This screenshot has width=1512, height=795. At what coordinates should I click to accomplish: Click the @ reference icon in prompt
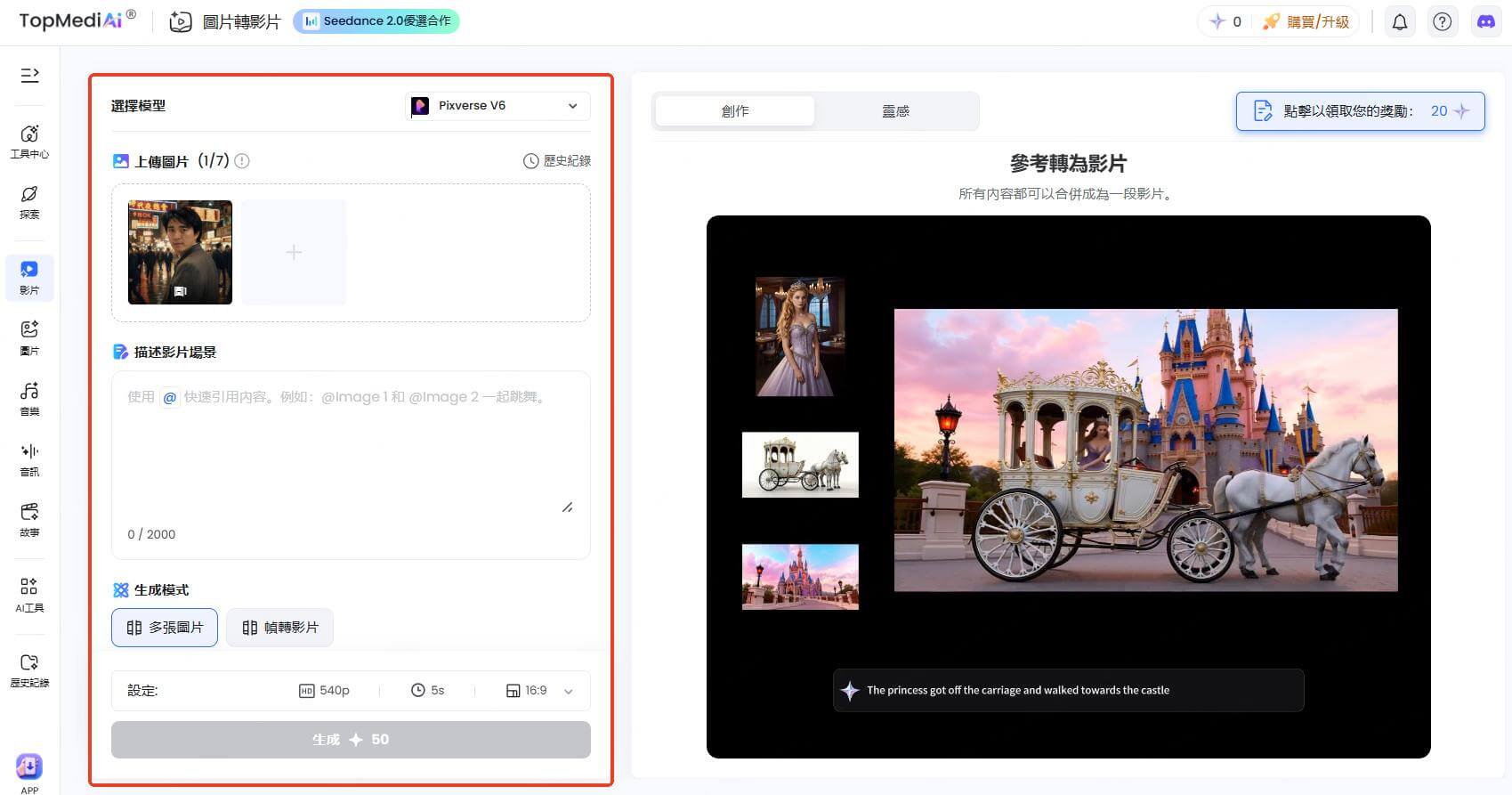pos(170,397)
